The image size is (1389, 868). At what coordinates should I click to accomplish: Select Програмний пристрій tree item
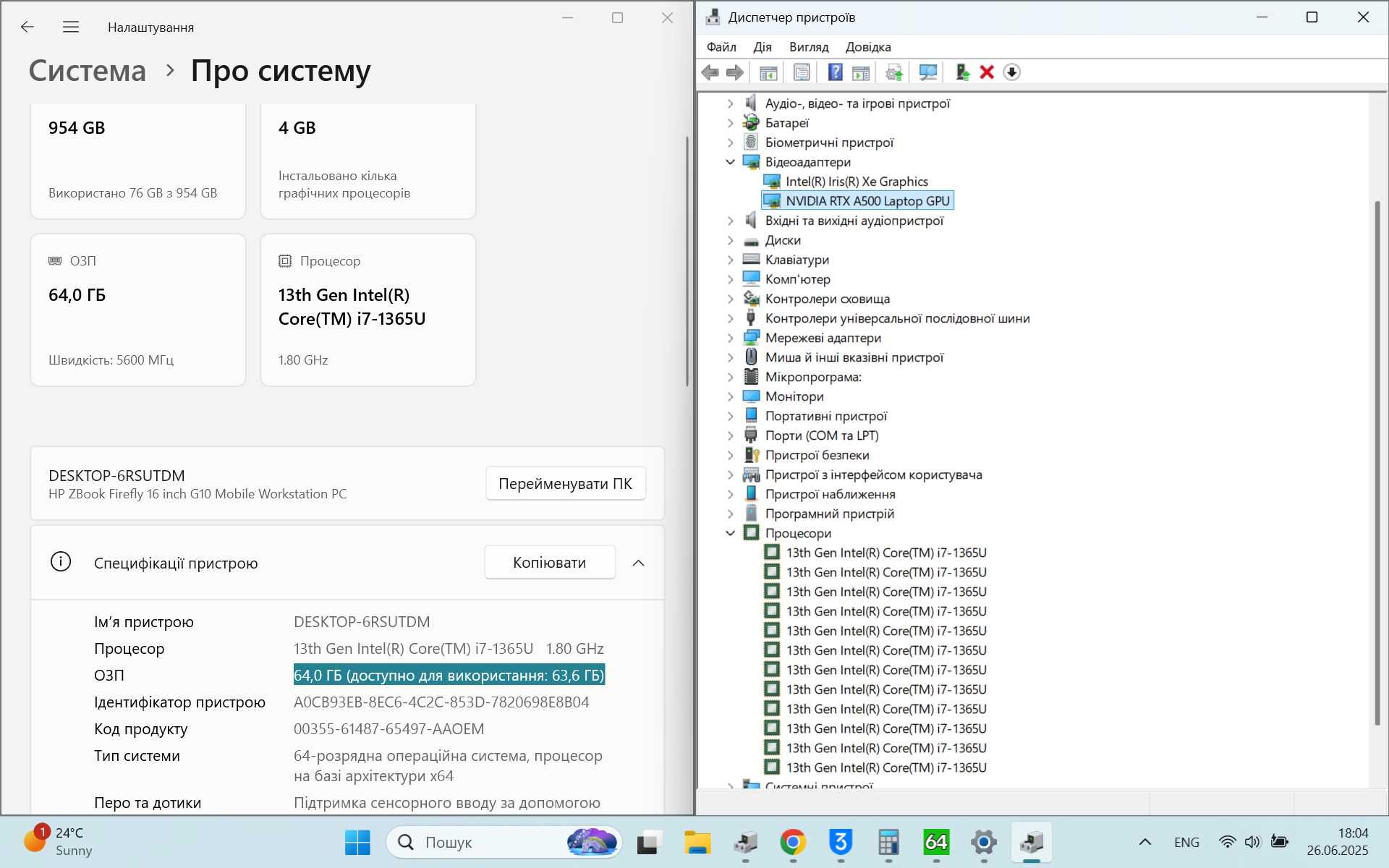829,514
